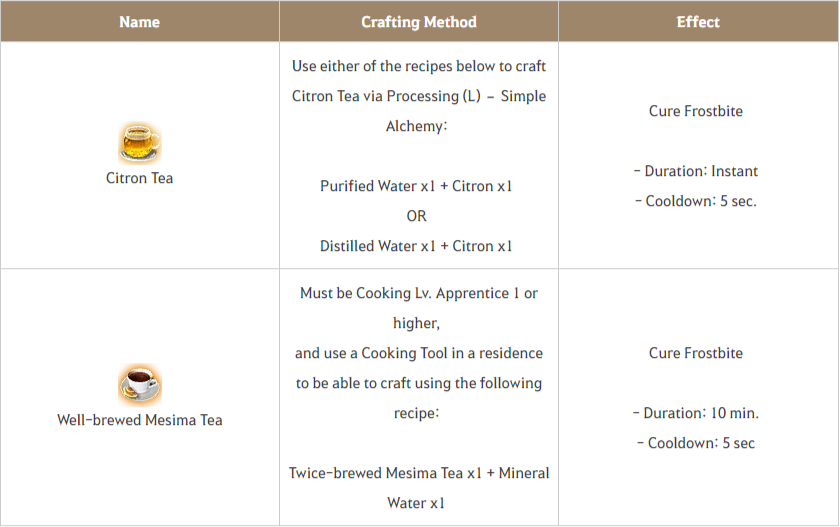This screenshot has width=840, height=527.
Task: Click Cooldown: 5 sec for Mesima Tea
Action: pyautogui.click(x=696, y=443)
